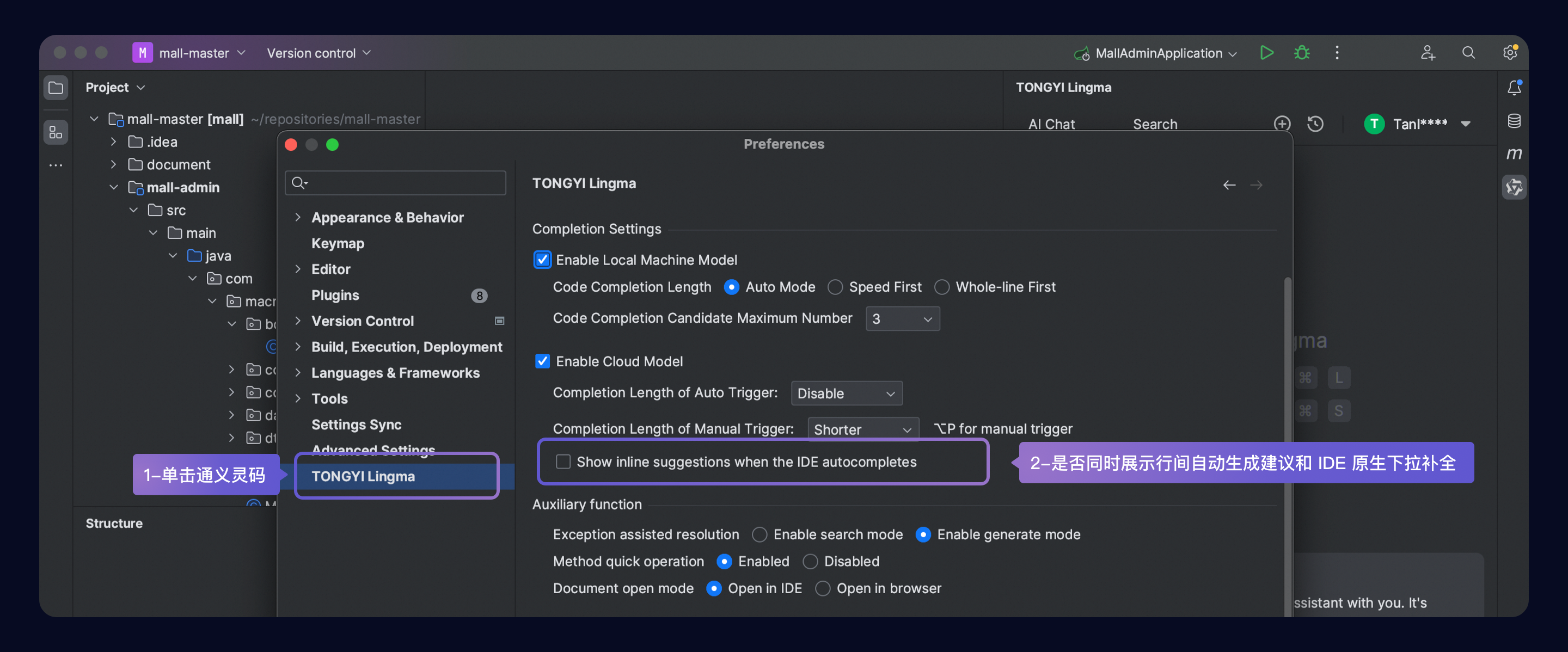This screenshot has height=652, width=1568.
Task: Toggle Enable Cloud Model checkbox
Action: point(542,361)
